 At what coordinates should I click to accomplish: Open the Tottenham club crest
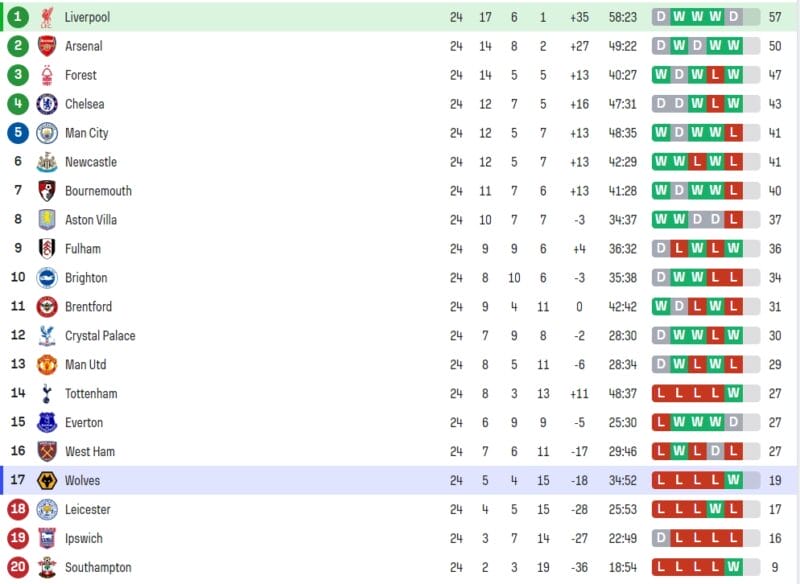47,394
